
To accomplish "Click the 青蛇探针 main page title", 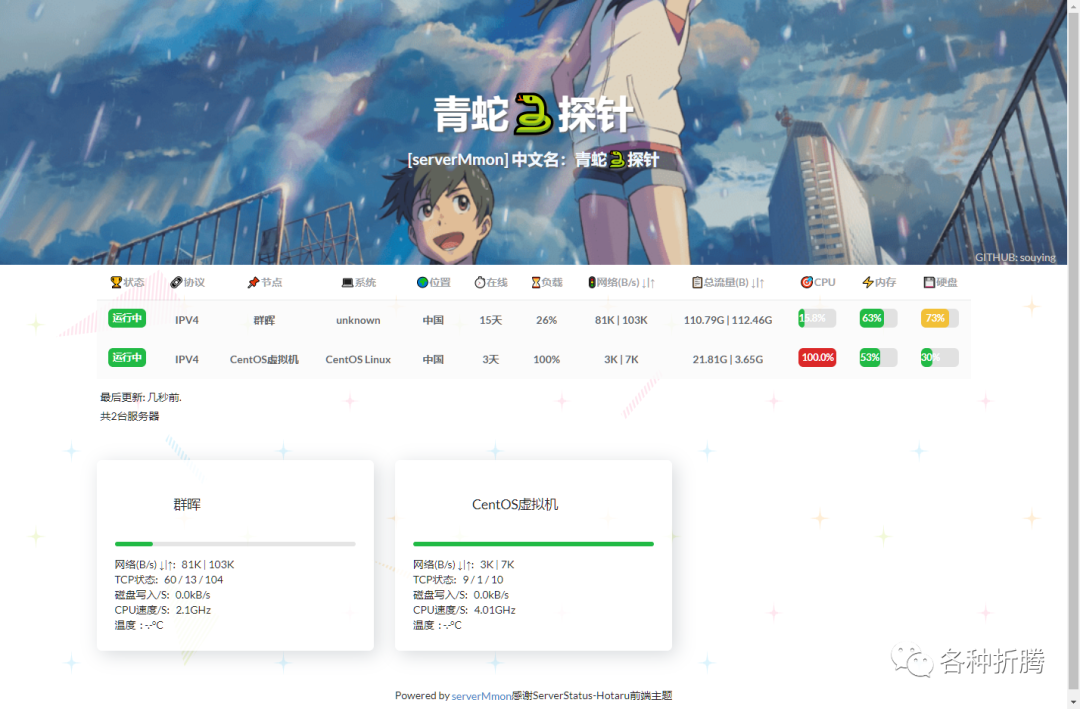I will point(533,114).
